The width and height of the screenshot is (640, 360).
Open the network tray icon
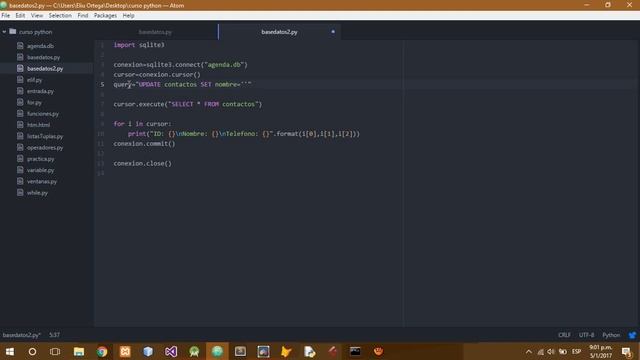[x=540, y=351]
